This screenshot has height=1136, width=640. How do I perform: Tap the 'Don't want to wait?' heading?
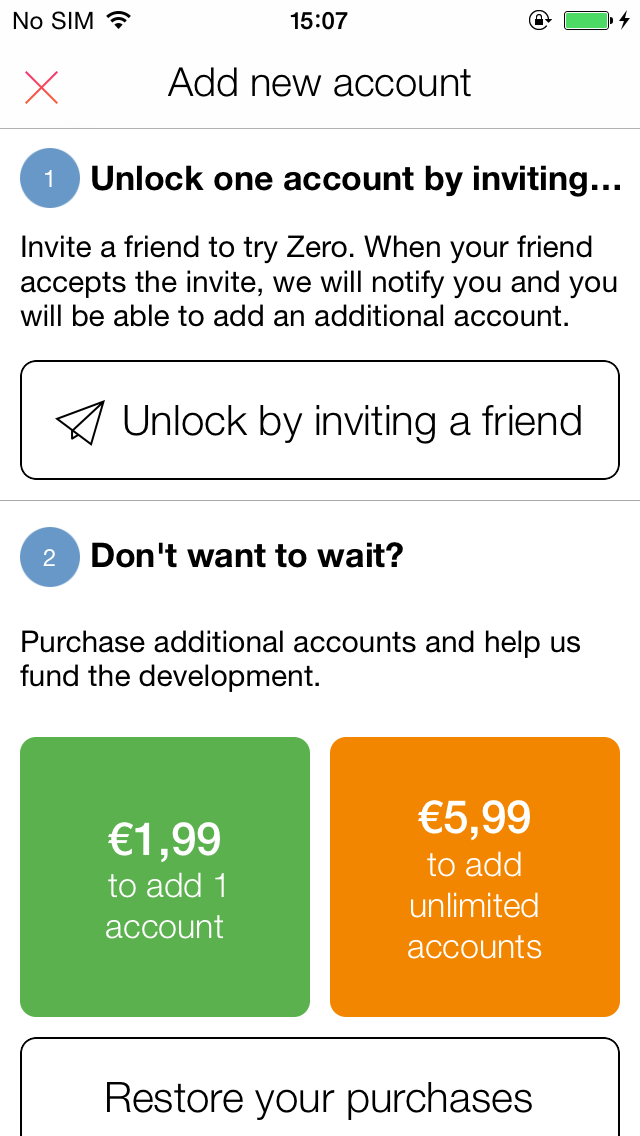pos(246,556)
